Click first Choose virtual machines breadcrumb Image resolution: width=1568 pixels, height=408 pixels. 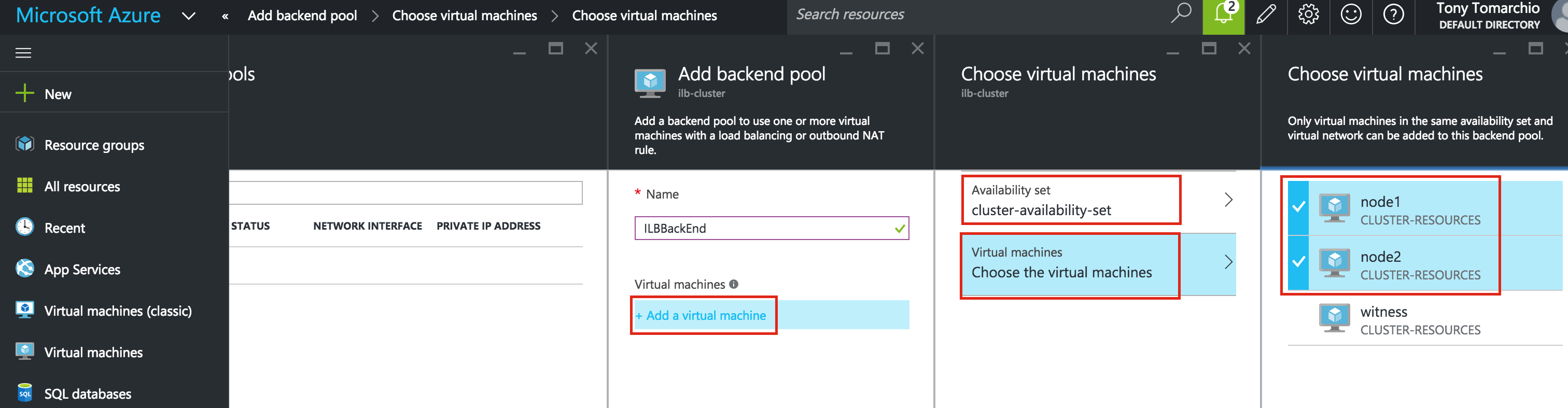click(x=465, y=16)
